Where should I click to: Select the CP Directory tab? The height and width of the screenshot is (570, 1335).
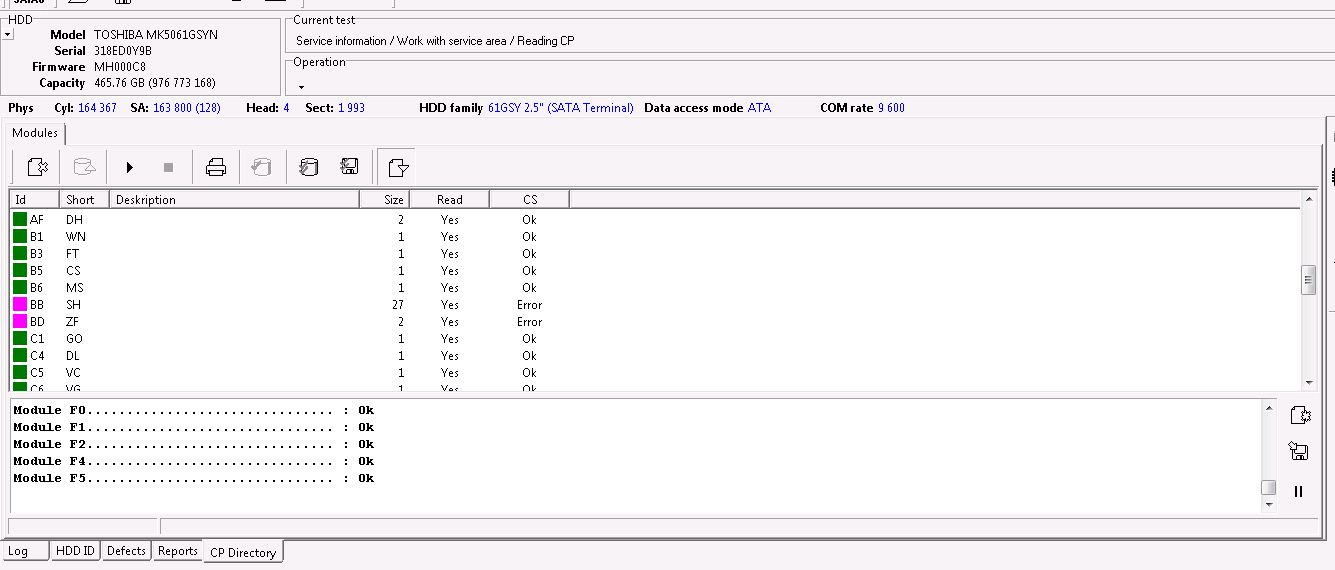243,552
